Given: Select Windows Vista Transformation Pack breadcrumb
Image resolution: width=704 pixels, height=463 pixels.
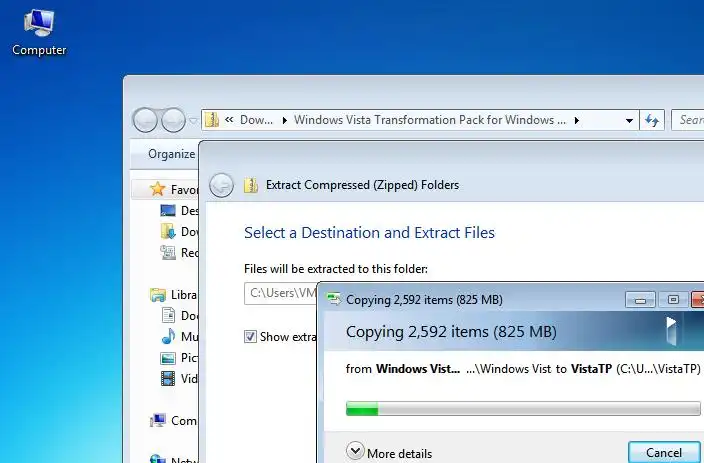Looking at the screenshot, I should pyautogui.click(x=430, y=120).
